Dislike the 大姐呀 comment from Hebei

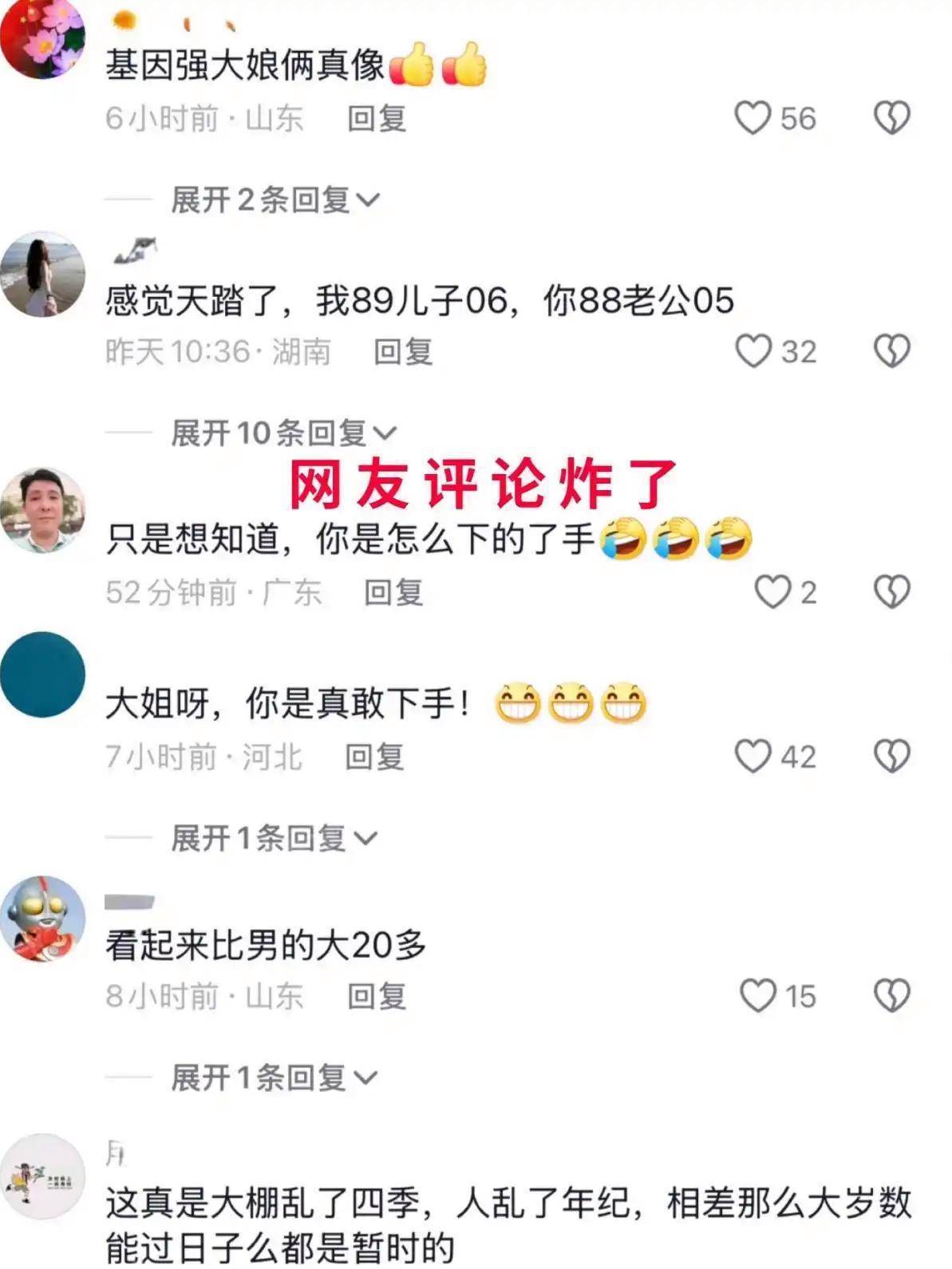(891, 757)
